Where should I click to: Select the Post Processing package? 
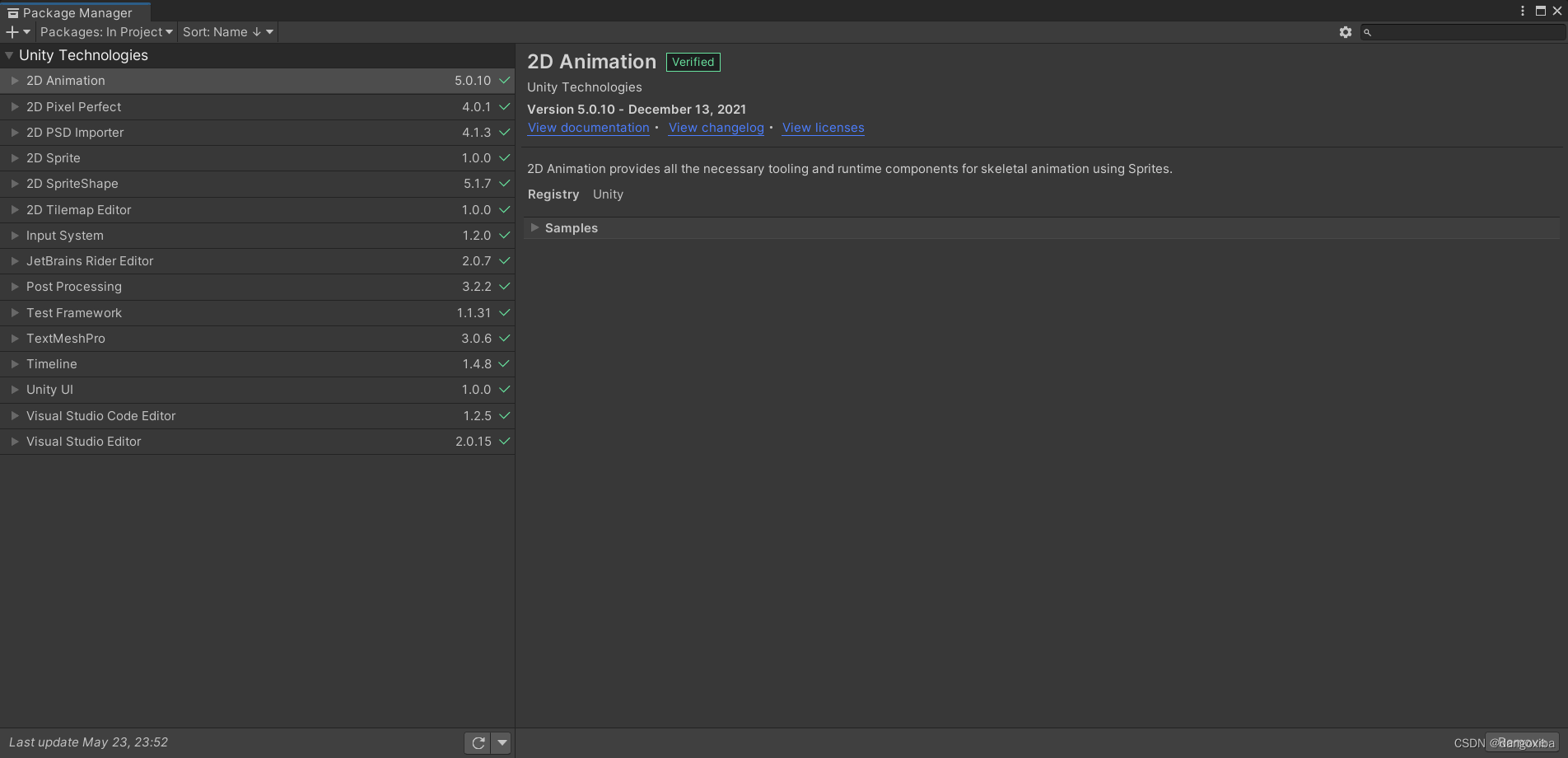coord(257,287)
